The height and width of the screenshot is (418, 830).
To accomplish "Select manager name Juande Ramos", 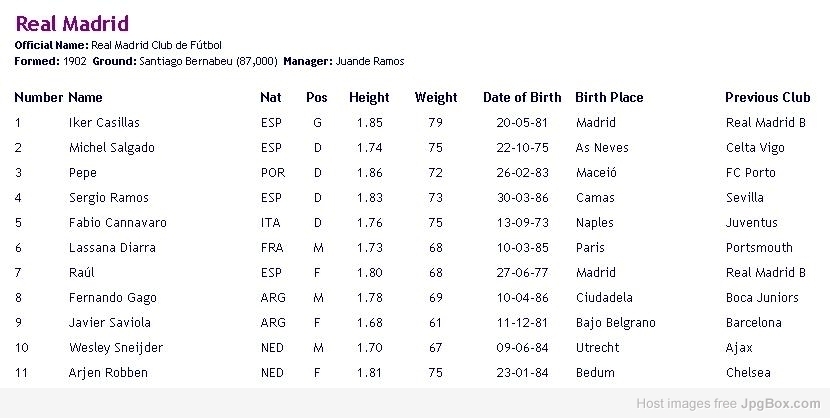I will 370,61.
